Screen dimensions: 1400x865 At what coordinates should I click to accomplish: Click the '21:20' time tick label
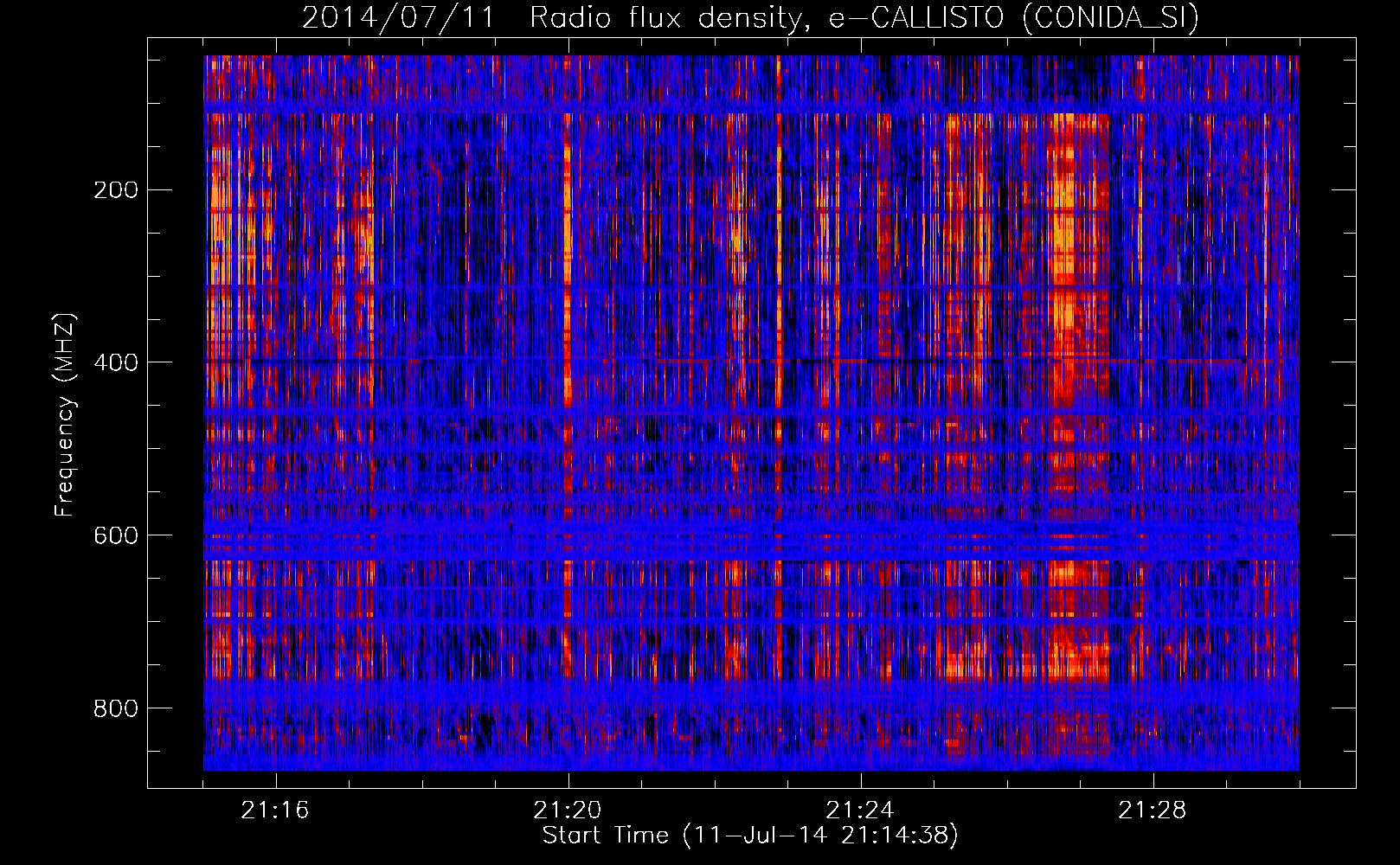click(x=568, y=811)
